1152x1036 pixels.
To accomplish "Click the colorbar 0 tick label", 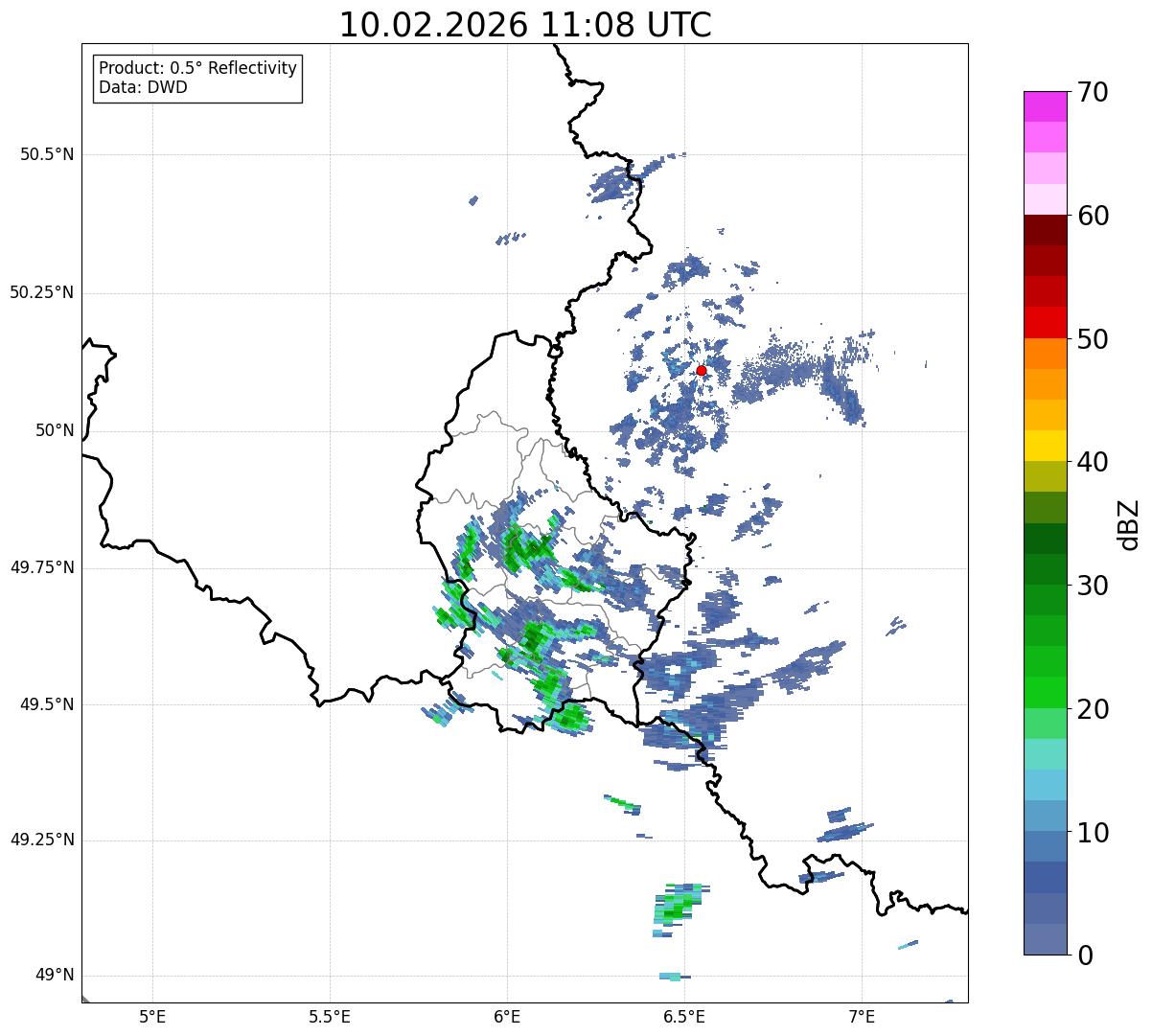I will pyautogui.click(x=1085, y=955).
